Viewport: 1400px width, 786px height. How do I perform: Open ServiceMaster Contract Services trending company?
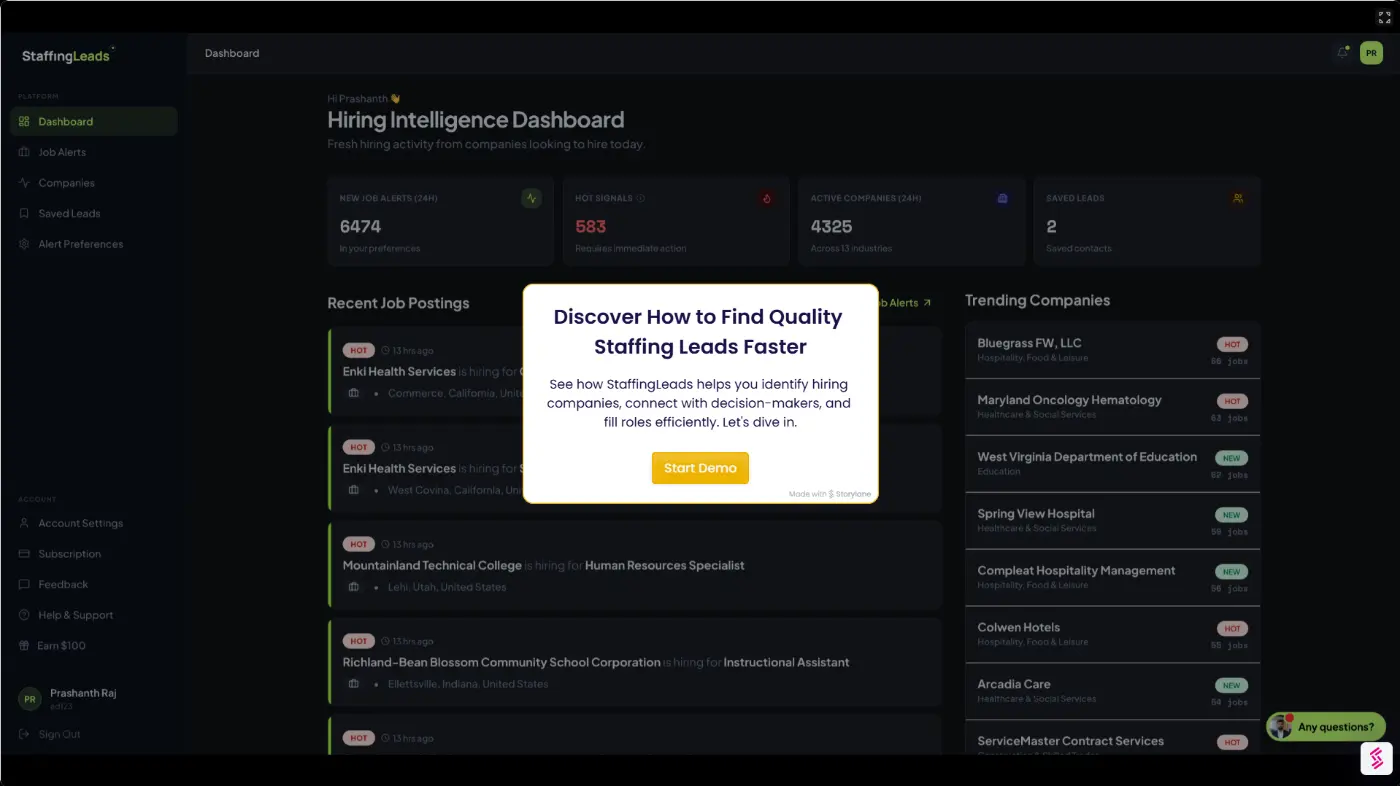(x=1112, y=738)
